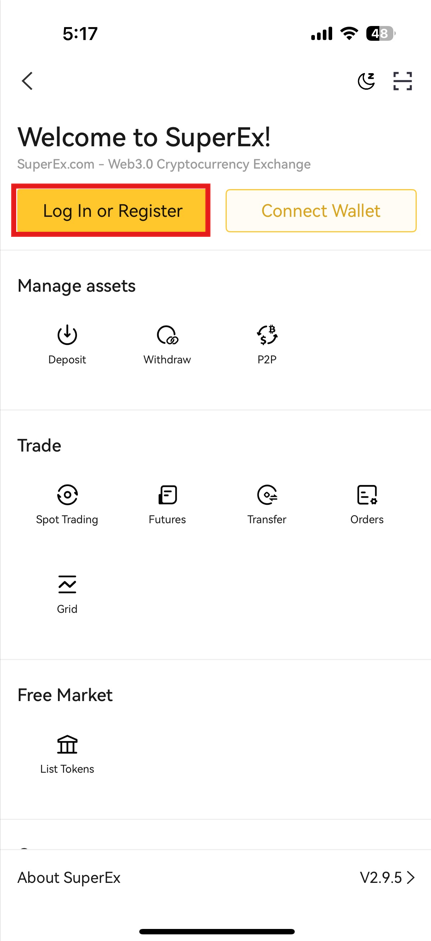The width and height of the screenshot is (431, 941).
Task: Open the Grid trading icon
Action: point(67,584)
